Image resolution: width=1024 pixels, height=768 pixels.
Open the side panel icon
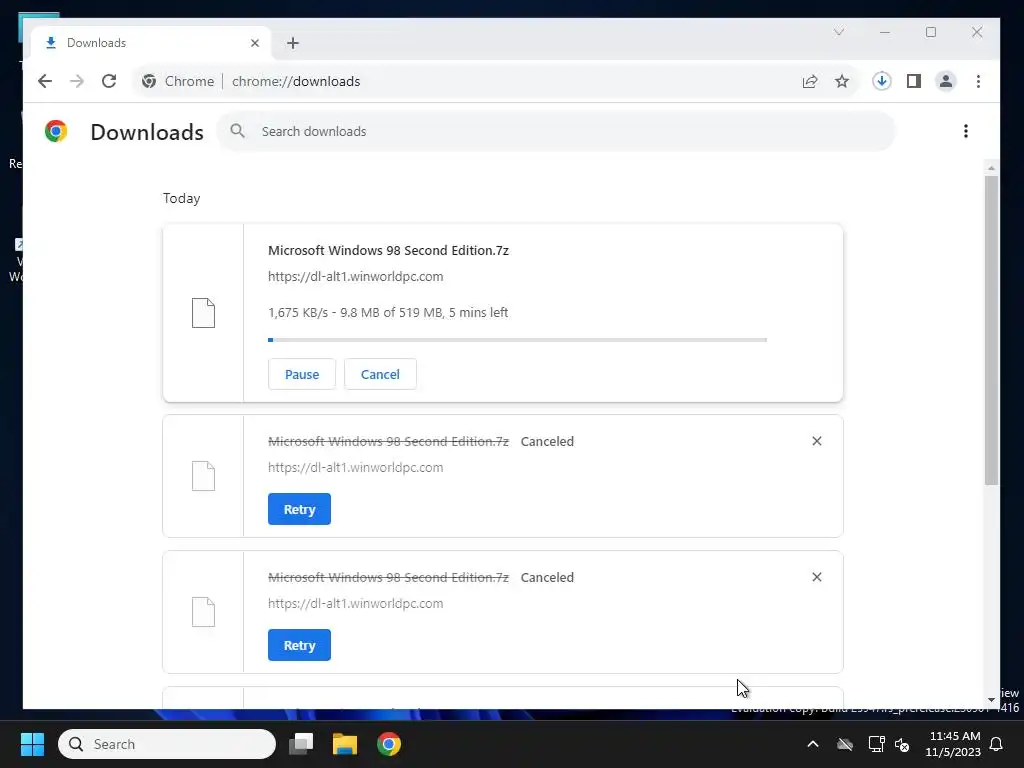[914, 81]
